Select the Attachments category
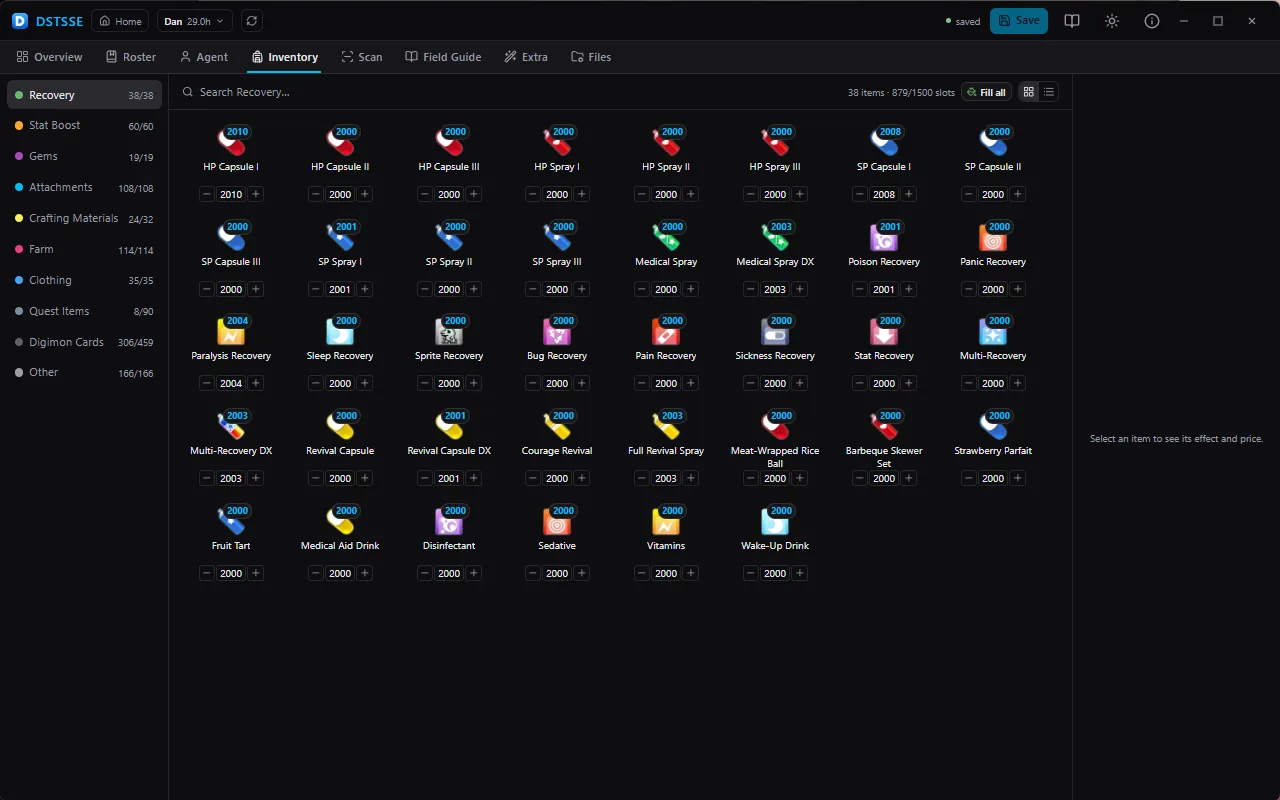1280x800 pixels. coord(84,187)
